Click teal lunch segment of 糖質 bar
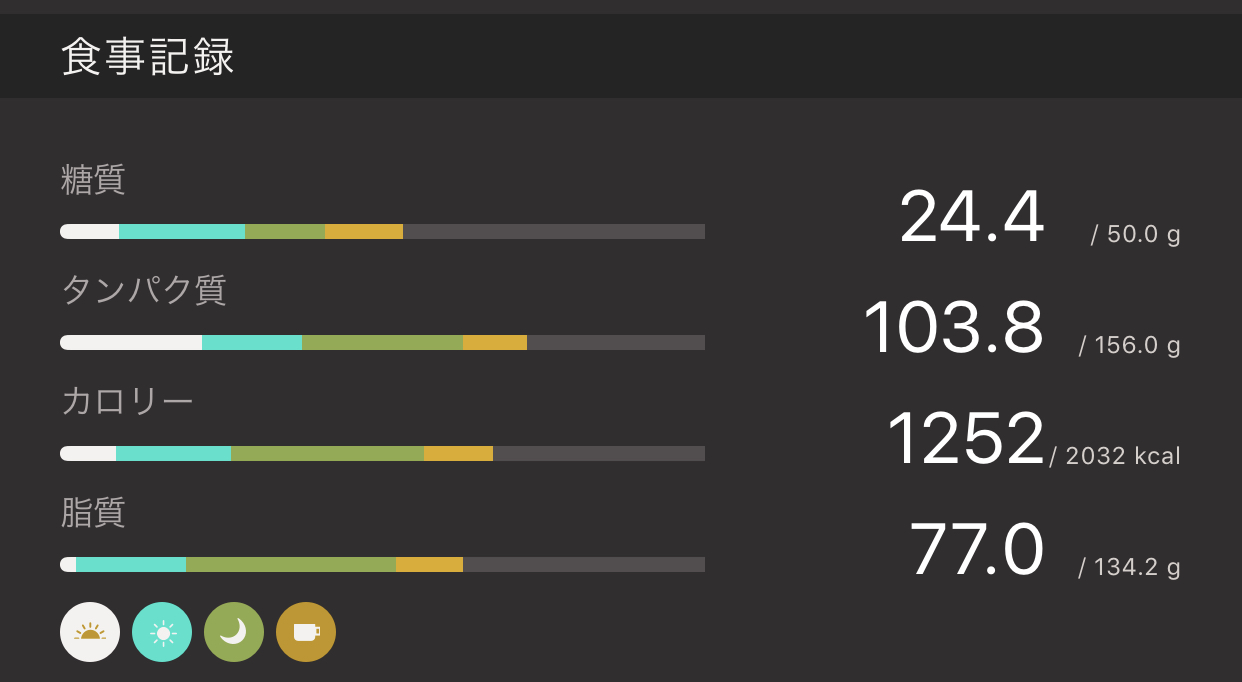This screenshot has height=682, width=1242. [x=182, y=232]
